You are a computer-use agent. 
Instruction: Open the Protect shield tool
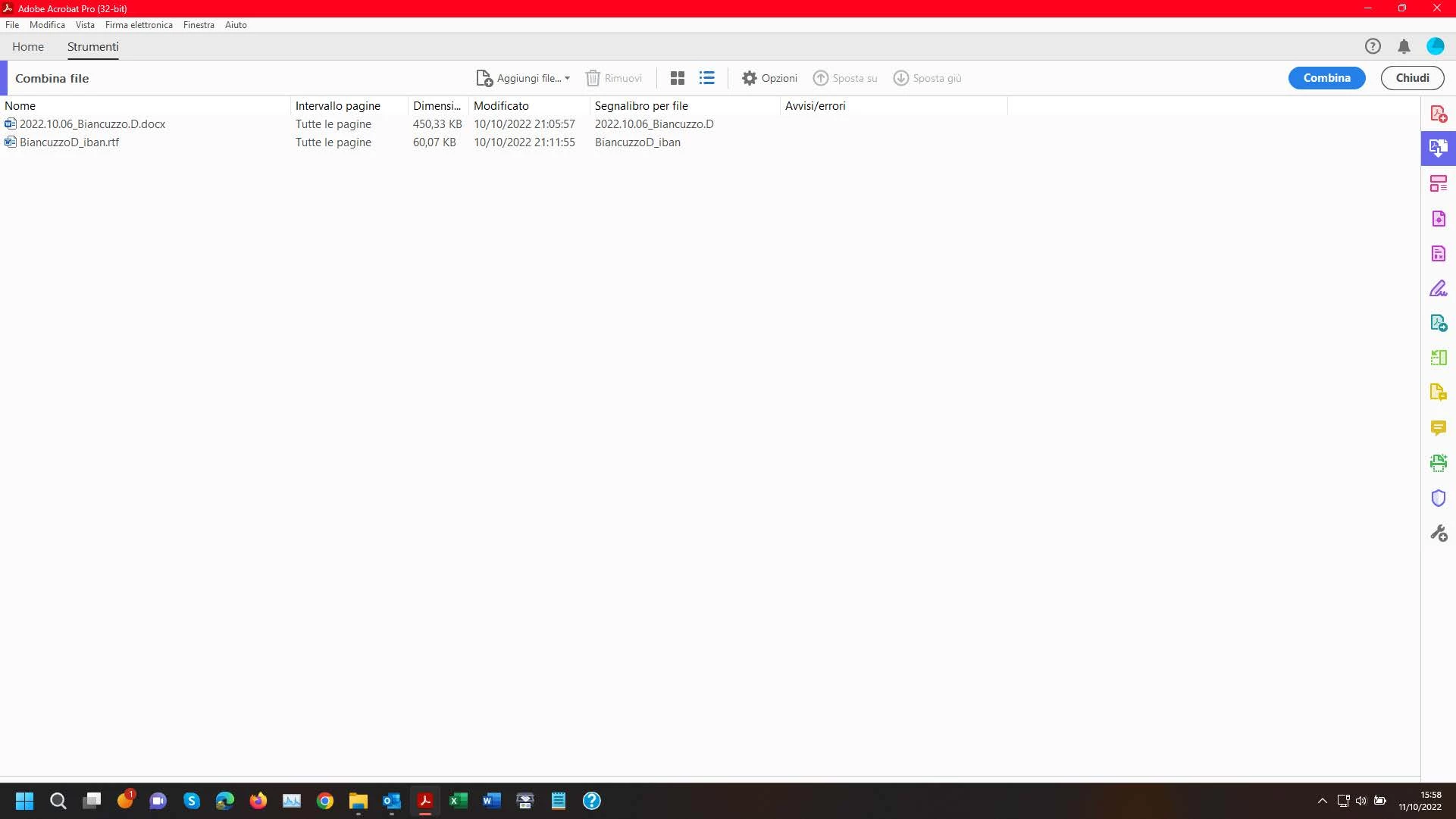(1438, 498)
